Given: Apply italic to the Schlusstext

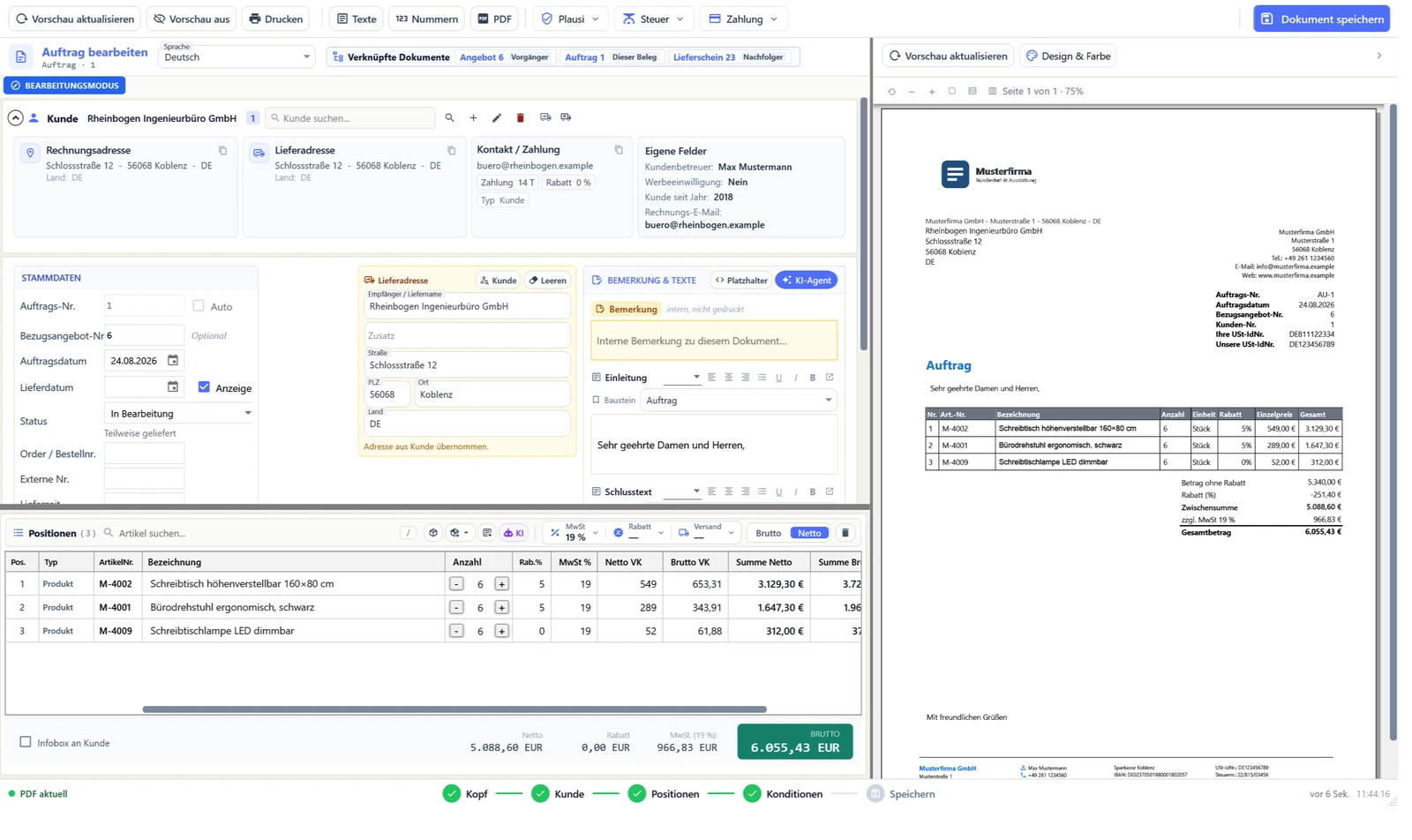Looking at the screenshot, I should [x=796, y=491].
